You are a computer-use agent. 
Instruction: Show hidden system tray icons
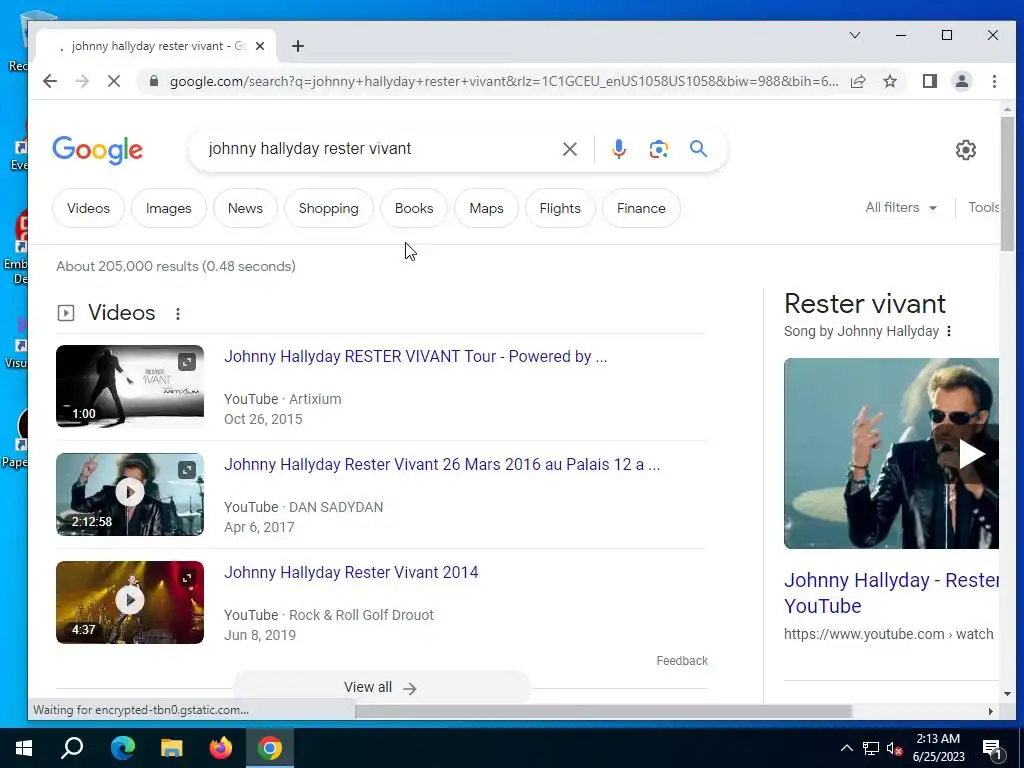pyautogui.click(x=846, y=748)
